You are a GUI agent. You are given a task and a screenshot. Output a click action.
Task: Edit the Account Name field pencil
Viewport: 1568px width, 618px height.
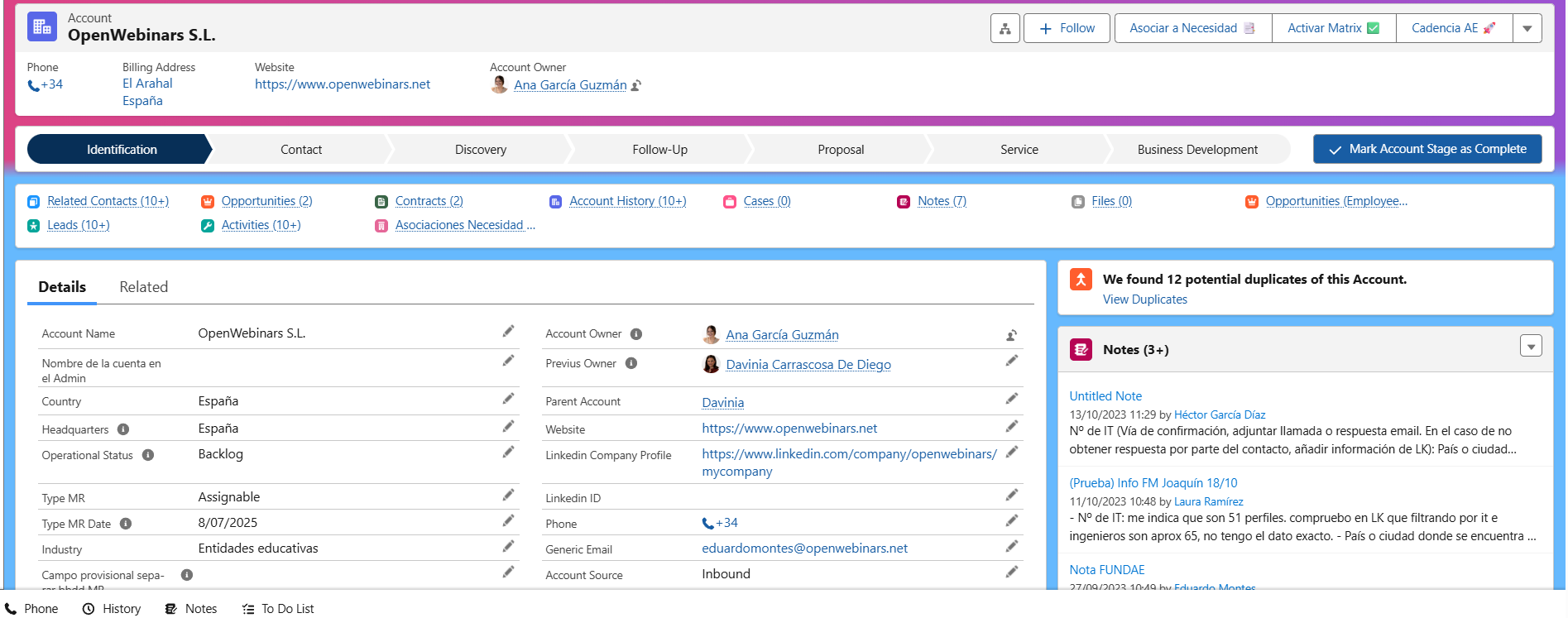tap(508, 332)
